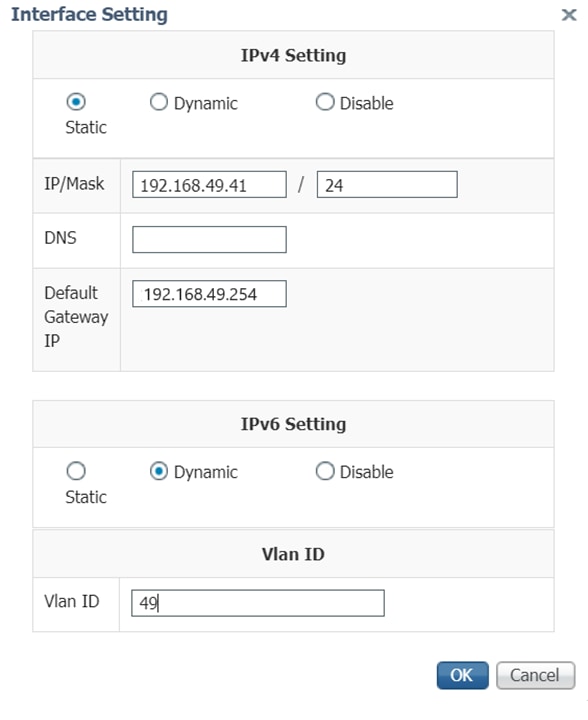Image resolution: width=588 pixels, height=720 pixels.
Task: Click the Interface Setting title text
Action: pyautogui.click(x=90, y=14)
